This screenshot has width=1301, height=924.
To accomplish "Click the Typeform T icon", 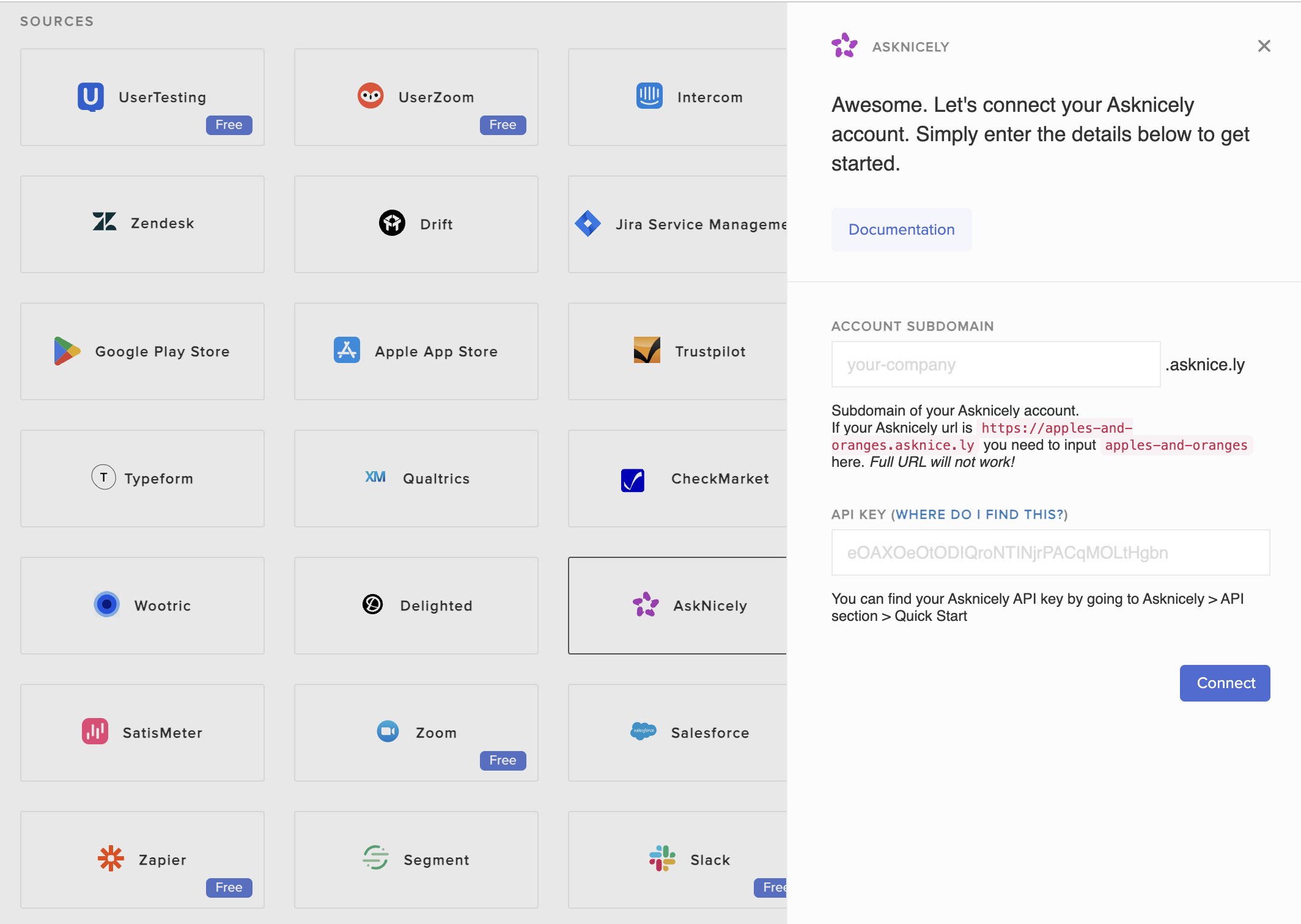I will click(x=104, y=477).
